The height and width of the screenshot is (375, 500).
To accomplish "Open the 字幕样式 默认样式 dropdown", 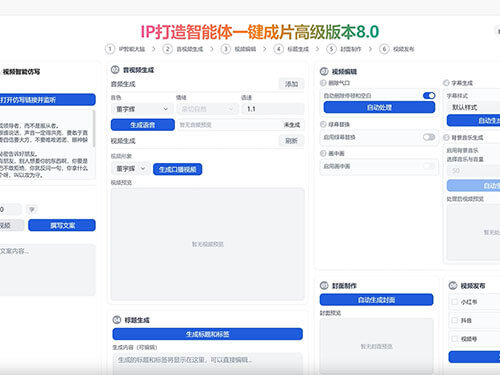I will point(473,107).
